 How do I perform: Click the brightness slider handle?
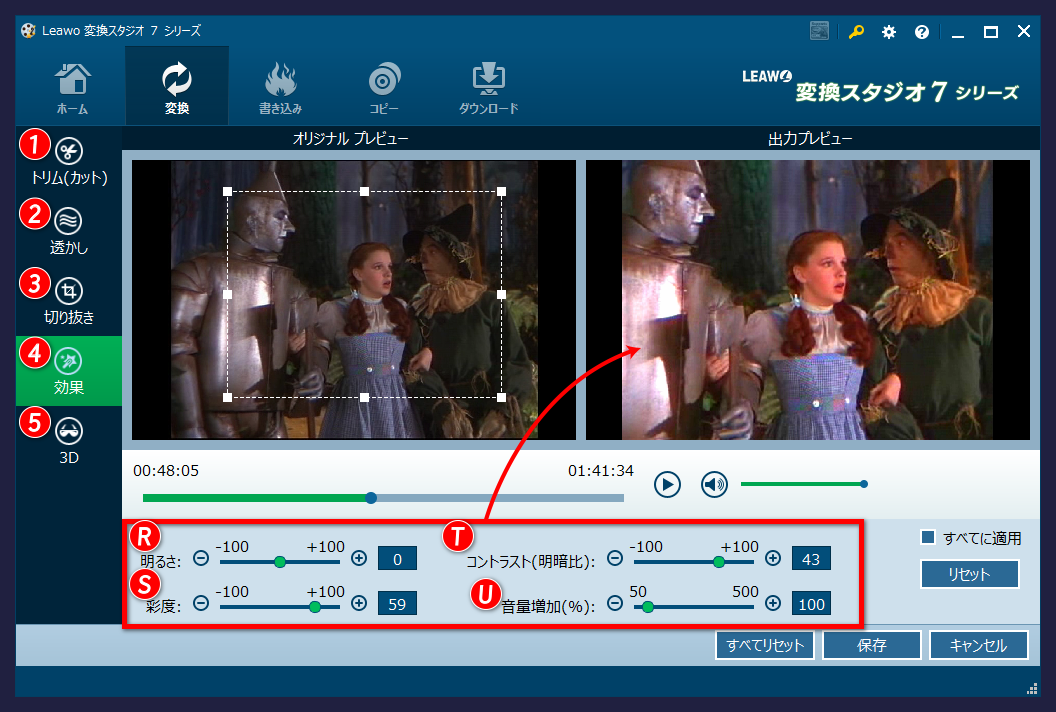(x=280, y=562)
